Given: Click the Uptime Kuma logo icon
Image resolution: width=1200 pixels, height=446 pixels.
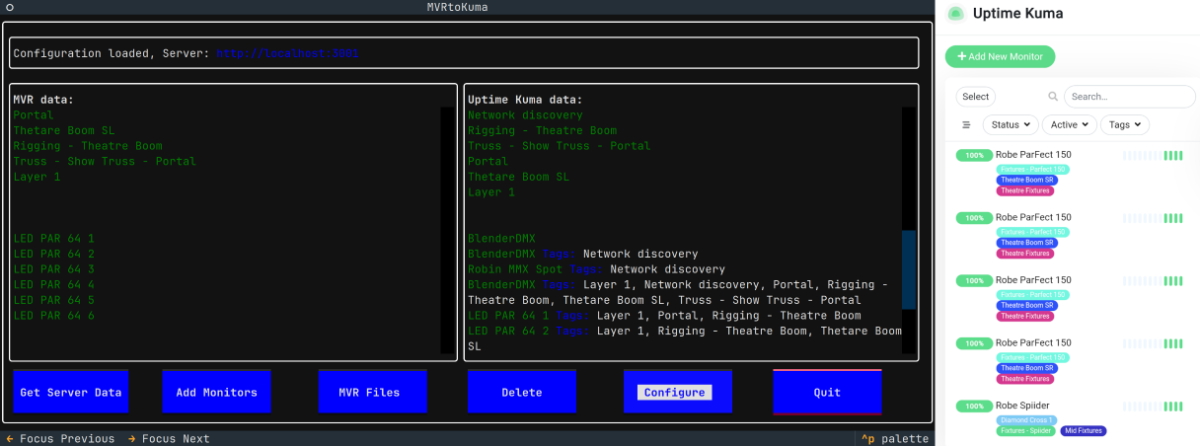Looking at the screenshot, I should 957,14.
